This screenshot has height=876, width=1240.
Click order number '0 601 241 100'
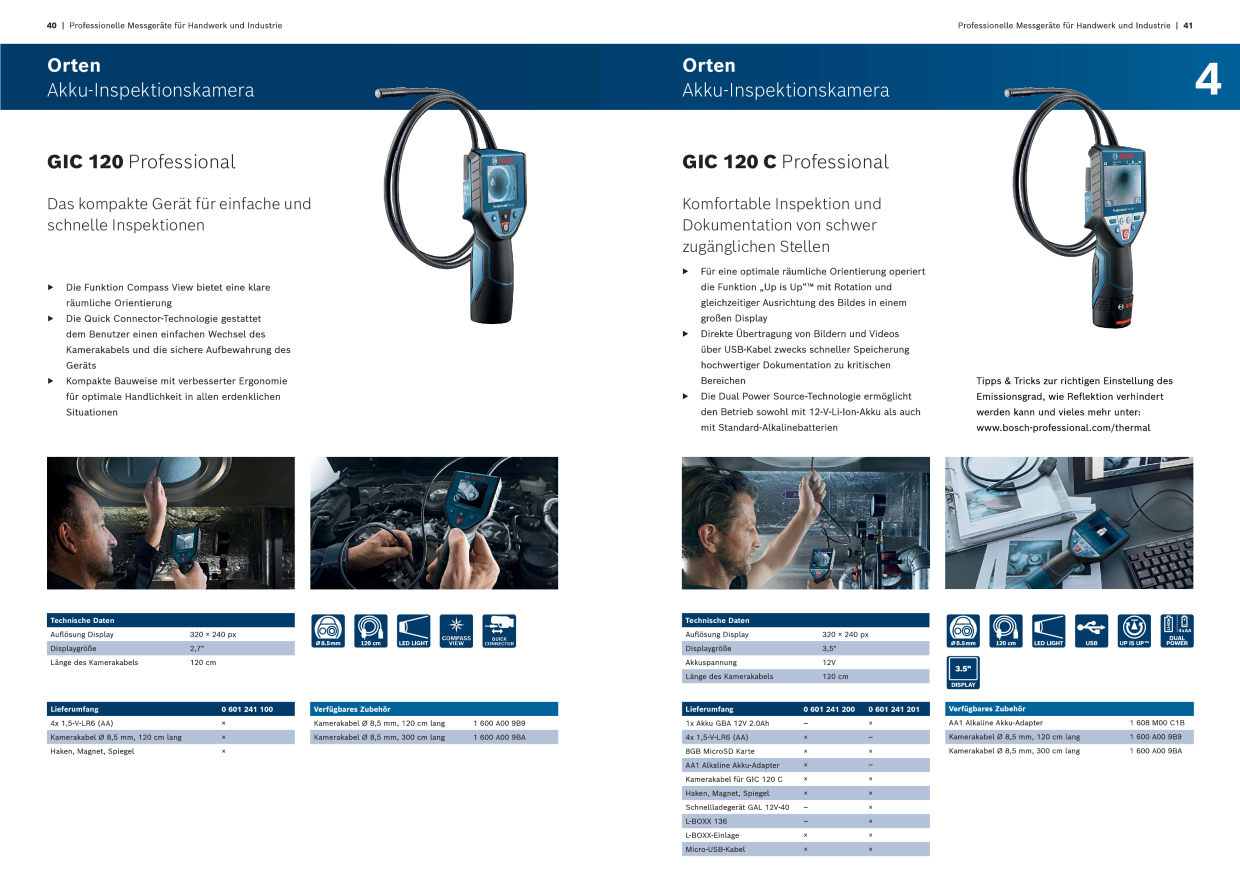pos(247,709)
